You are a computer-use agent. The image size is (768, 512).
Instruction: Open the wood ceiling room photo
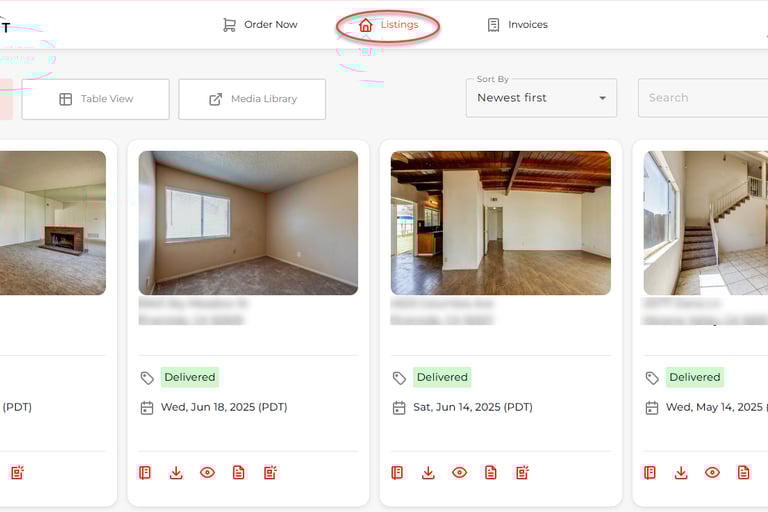coord(501,223)
